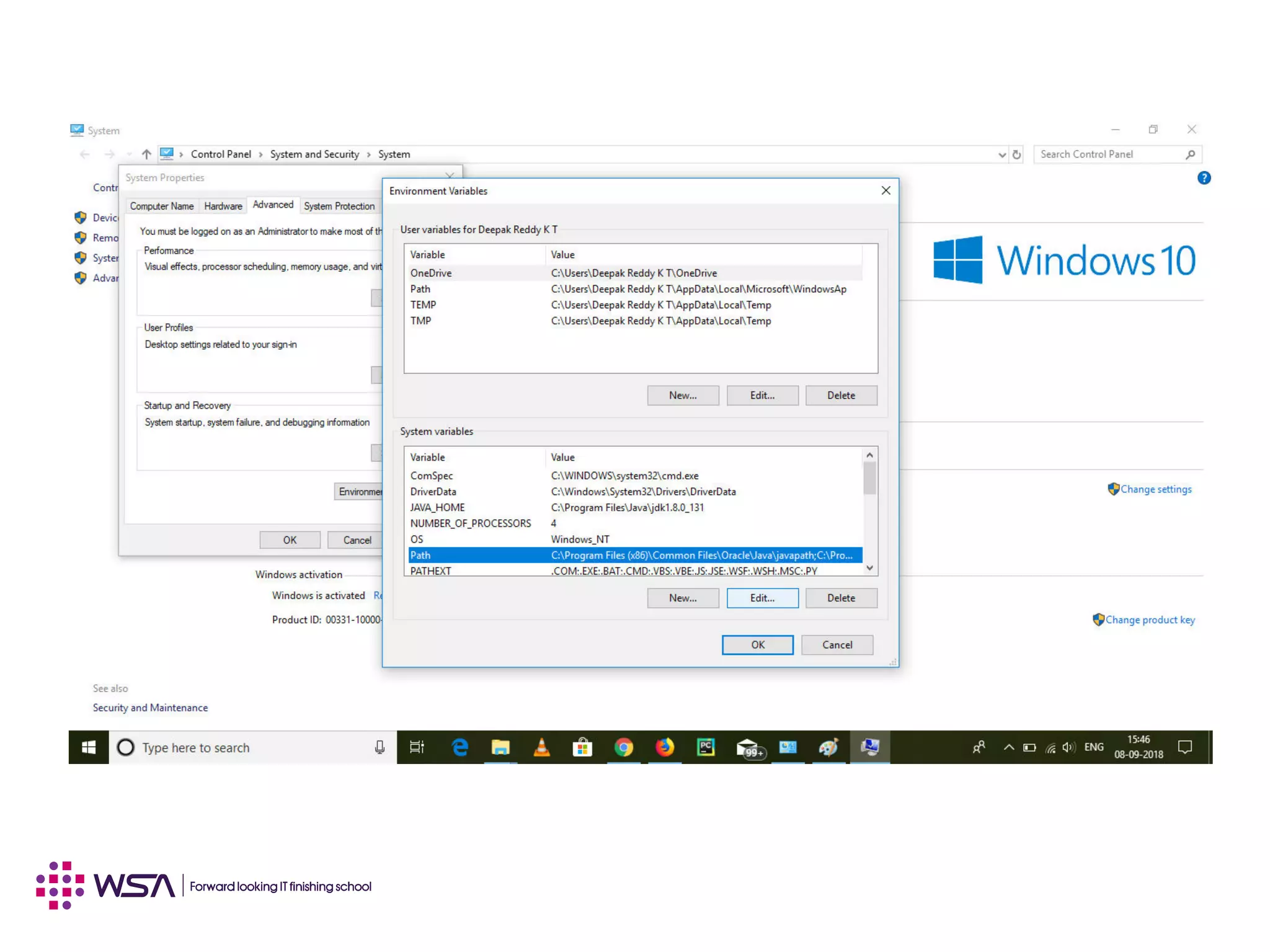1270x952 pixels.
Task: Click Change product key link
Action: click(1149, 620)
